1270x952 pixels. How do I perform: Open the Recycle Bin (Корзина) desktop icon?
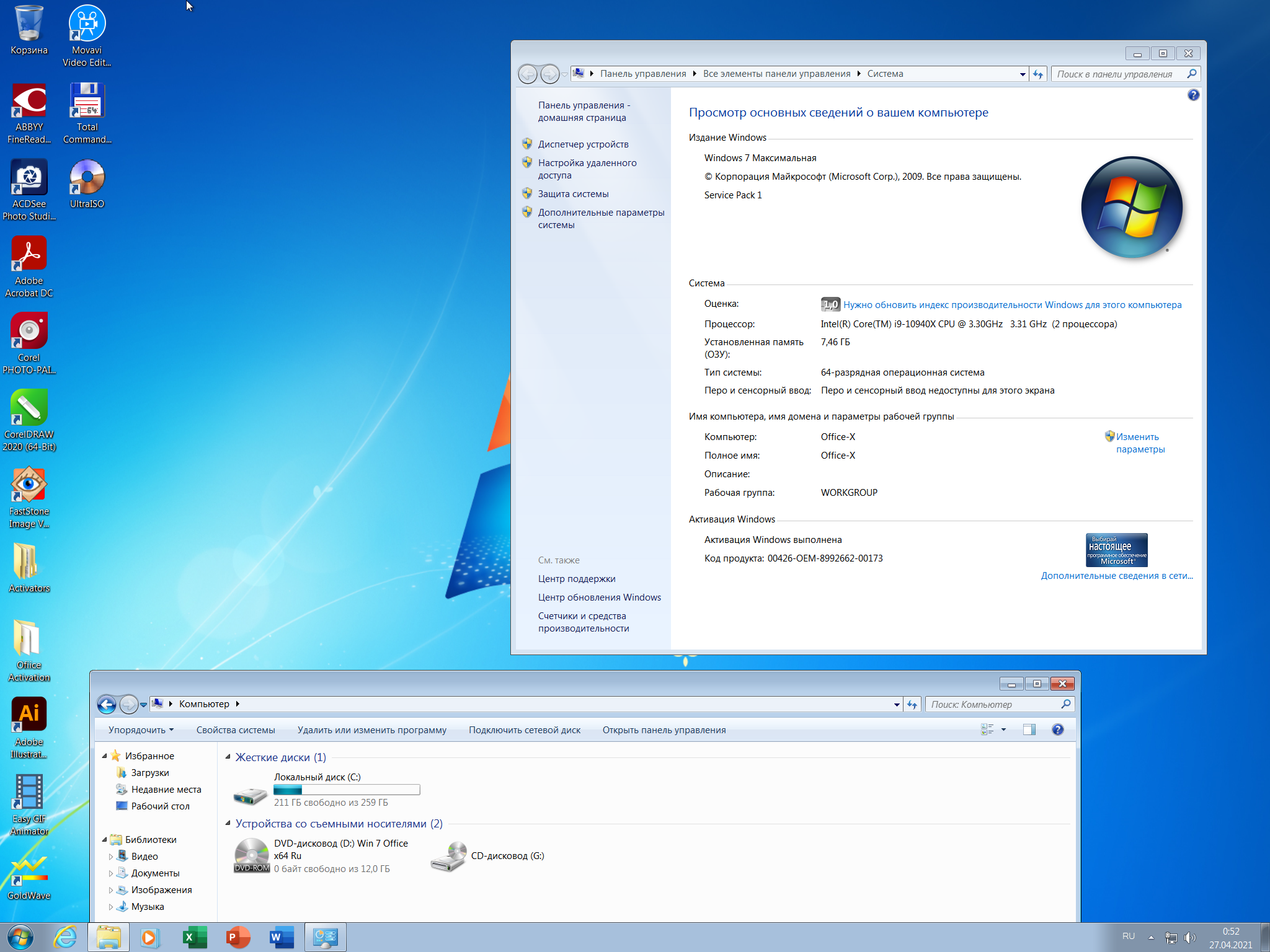click(29, 30)
